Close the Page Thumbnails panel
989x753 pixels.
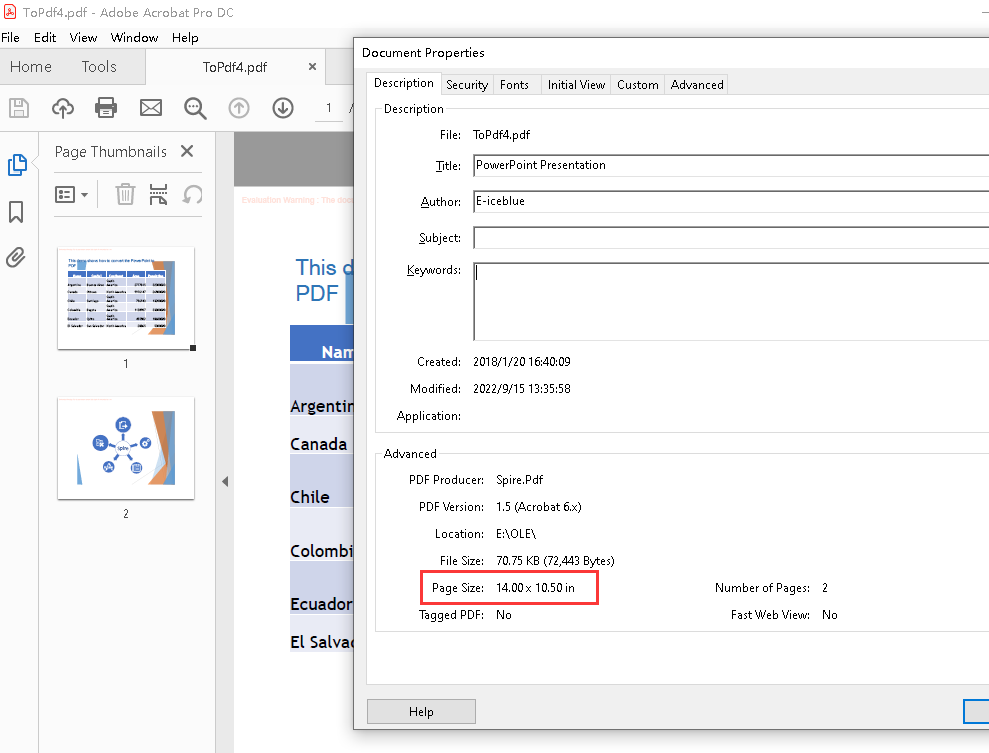(x=187, y=151)
